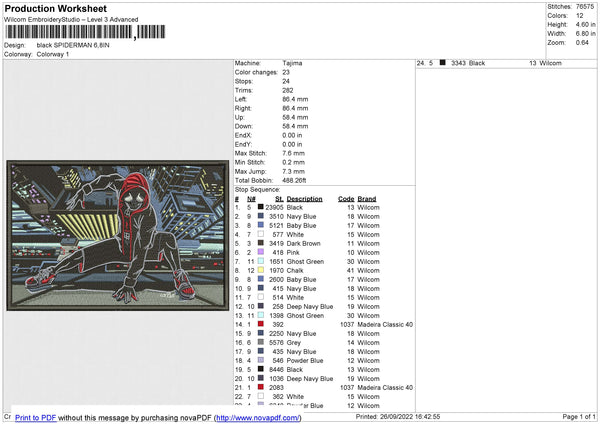Image resolution: width=600 pixels, height=424 pixels.
Task: Pick the Deep Navy Blue swatch in row 12
Action: [x=261, y=306]
